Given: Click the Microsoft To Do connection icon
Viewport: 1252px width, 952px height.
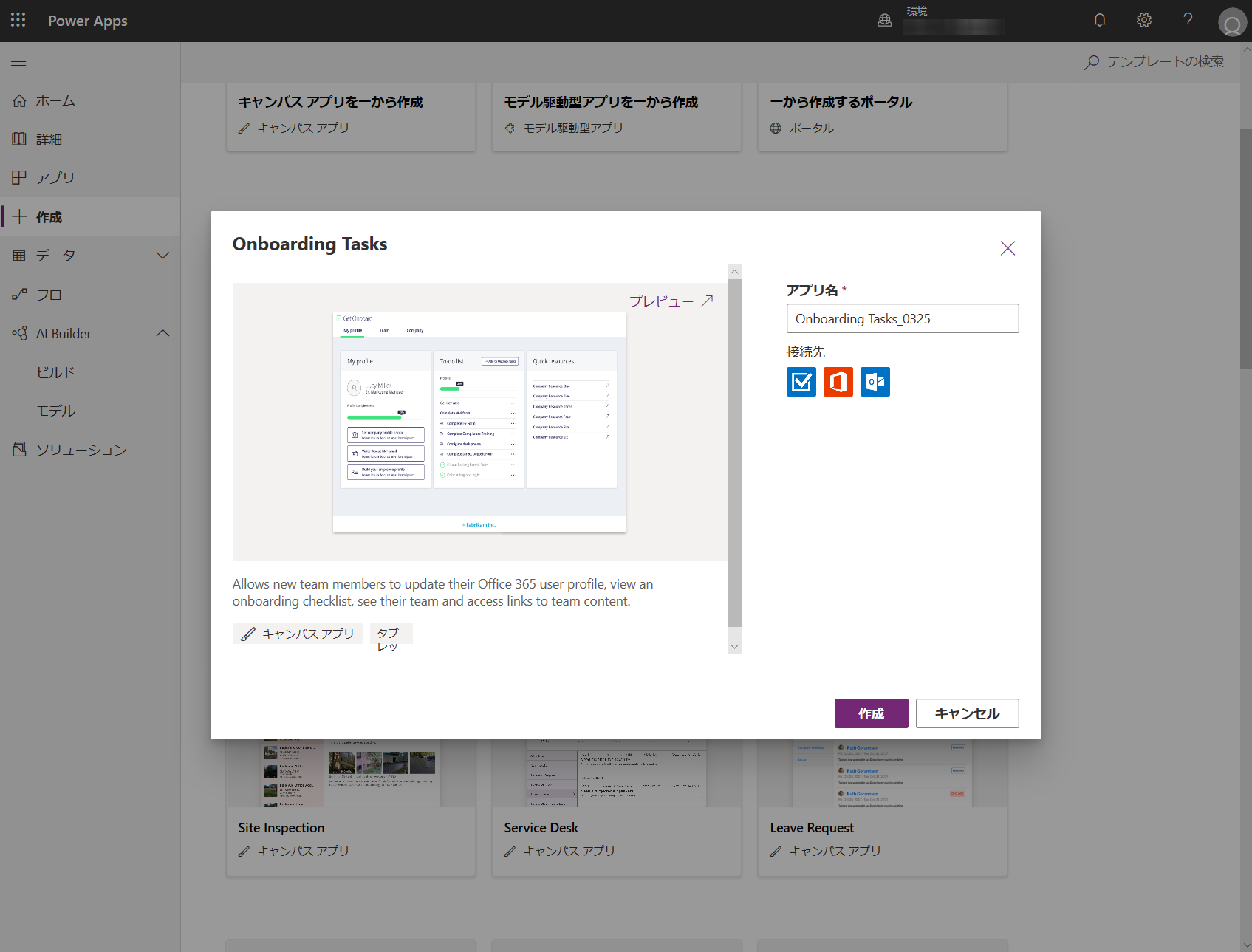Looking at the screenshot, I should 801,382.
